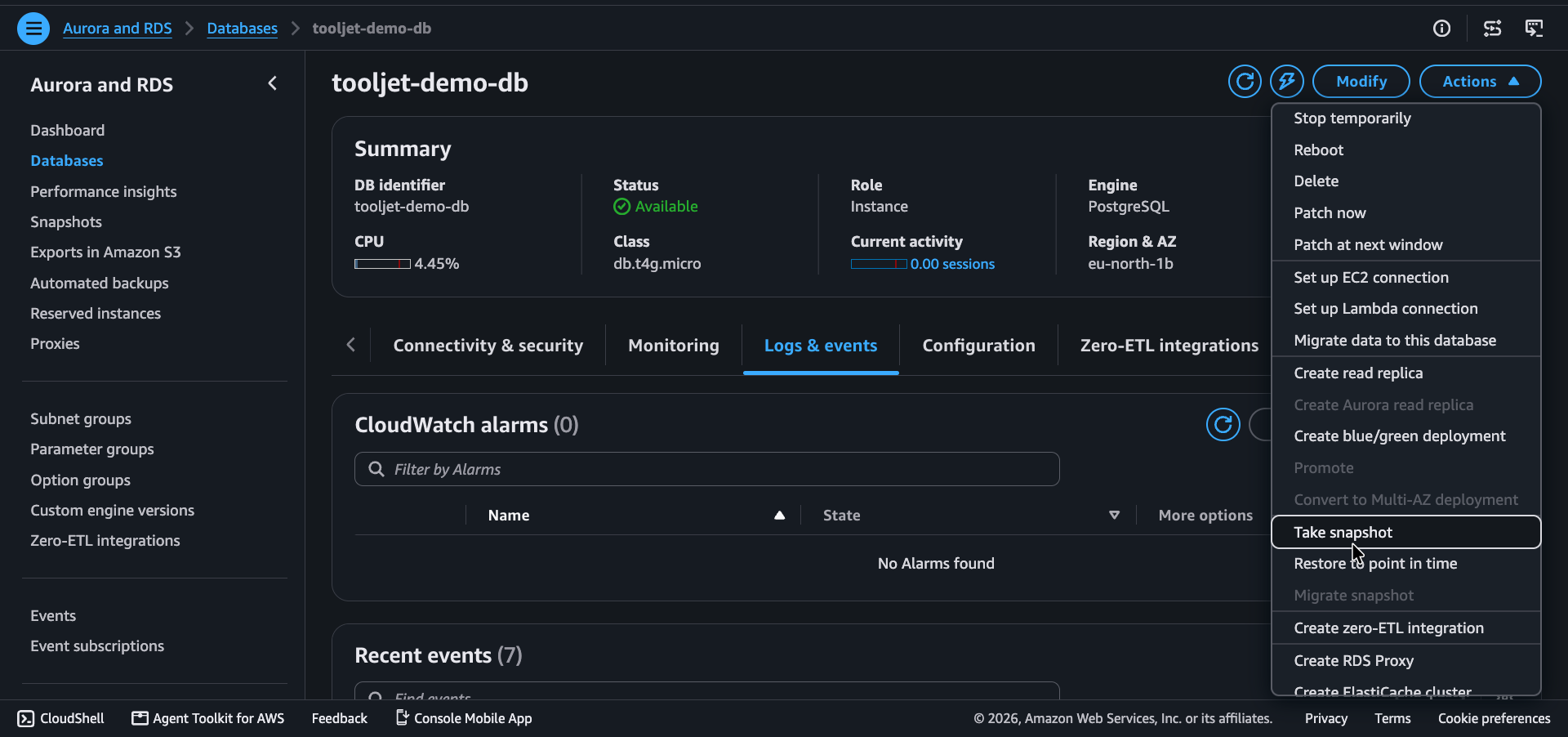Open Terms footer link

[1392, 718]
